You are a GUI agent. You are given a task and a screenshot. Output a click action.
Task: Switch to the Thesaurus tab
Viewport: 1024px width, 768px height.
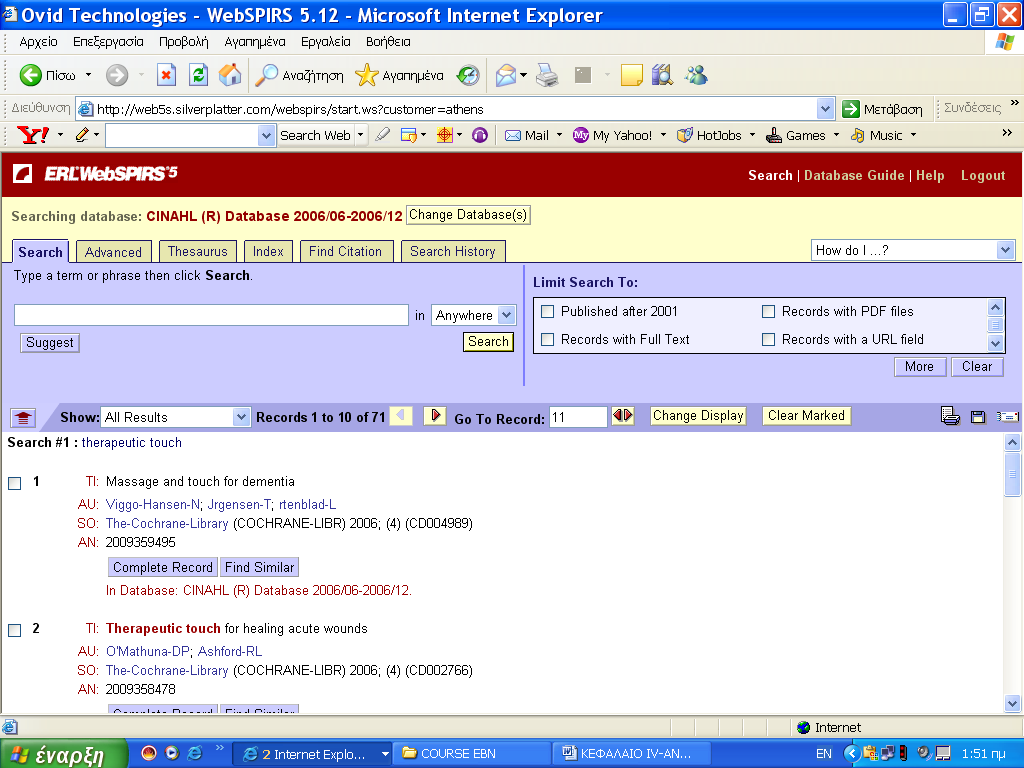click(x=197, y=251)
